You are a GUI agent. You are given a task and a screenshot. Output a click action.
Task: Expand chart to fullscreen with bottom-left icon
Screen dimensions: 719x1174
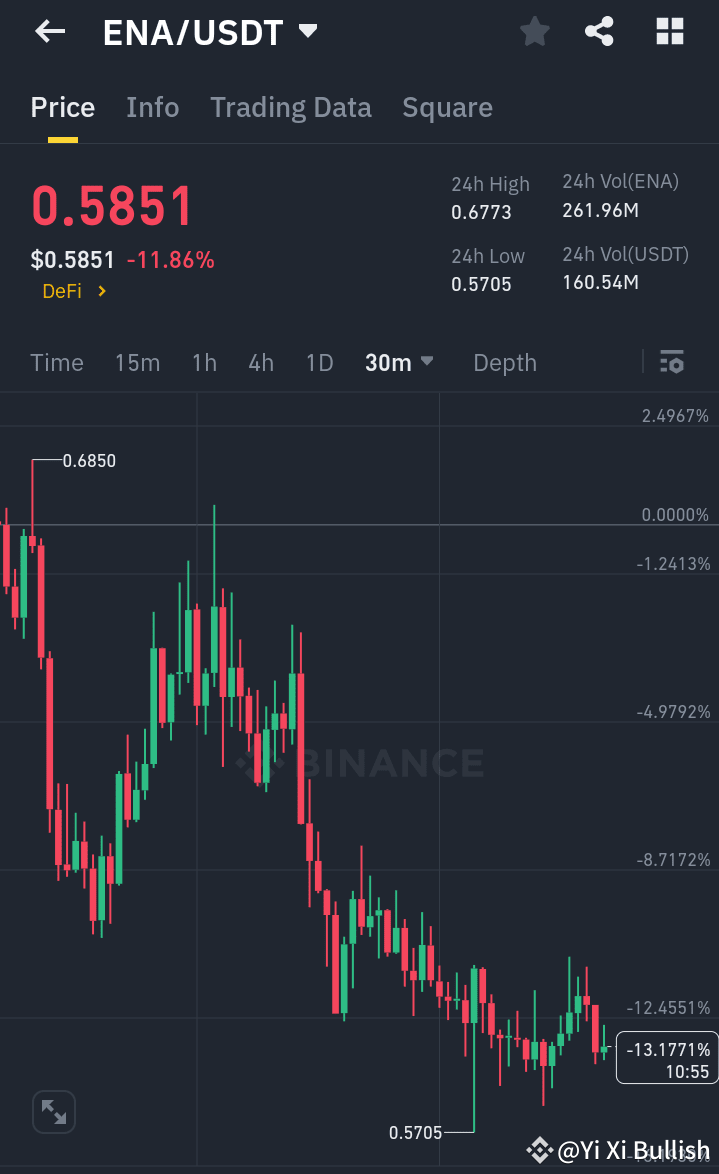[x=53, y=1111]
